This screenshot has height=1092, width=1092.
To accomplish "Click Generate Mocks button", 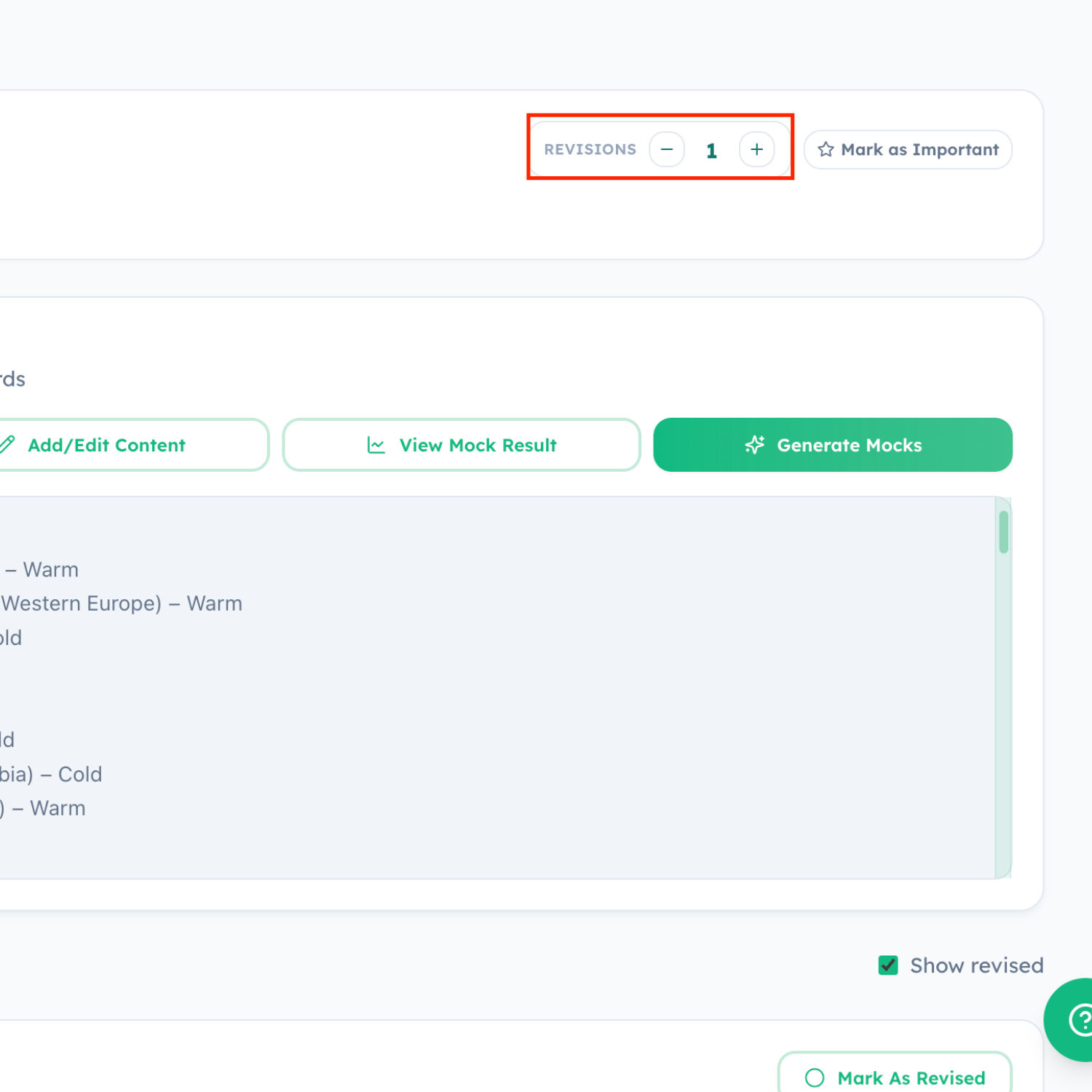I will 833,445.
